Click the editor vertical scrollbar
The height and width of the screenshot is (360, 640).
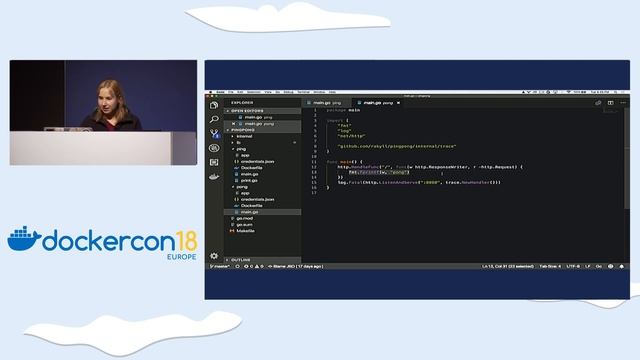click(627, 159)
